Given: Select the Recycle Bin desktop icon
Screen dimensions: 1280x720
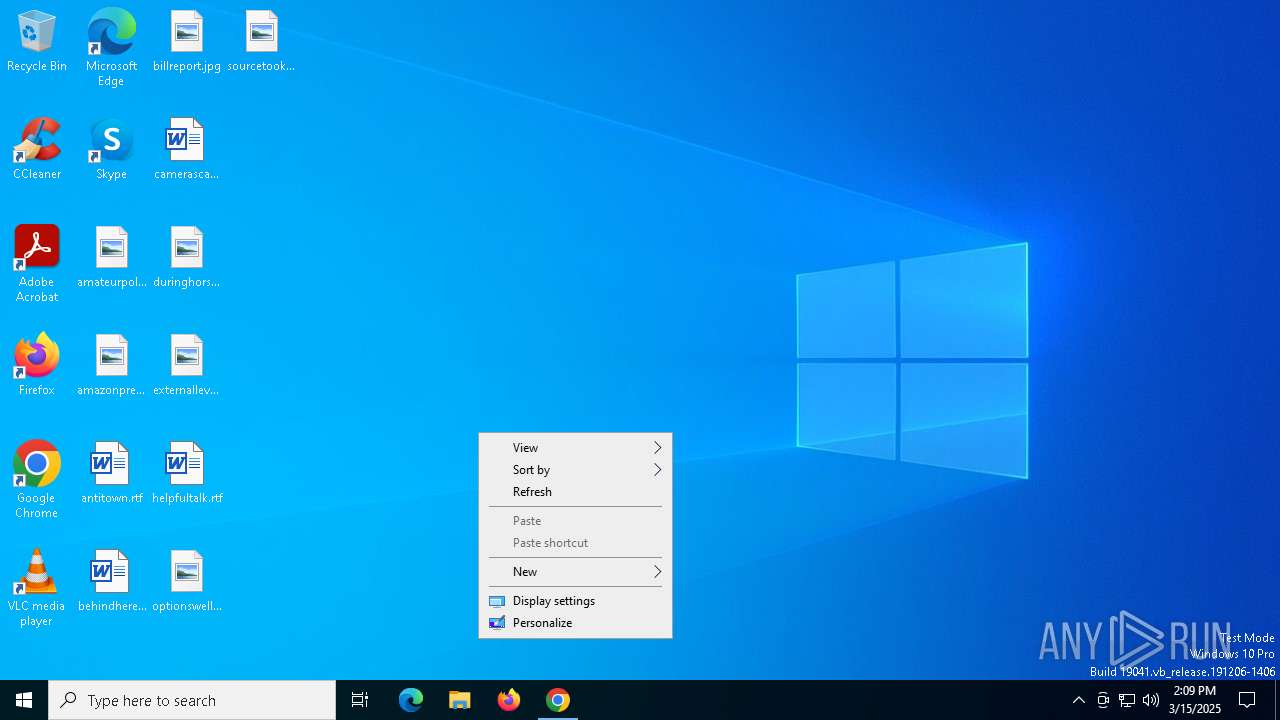Looking at the screenshot, I should pyautogui.click(x=37, y=42).
